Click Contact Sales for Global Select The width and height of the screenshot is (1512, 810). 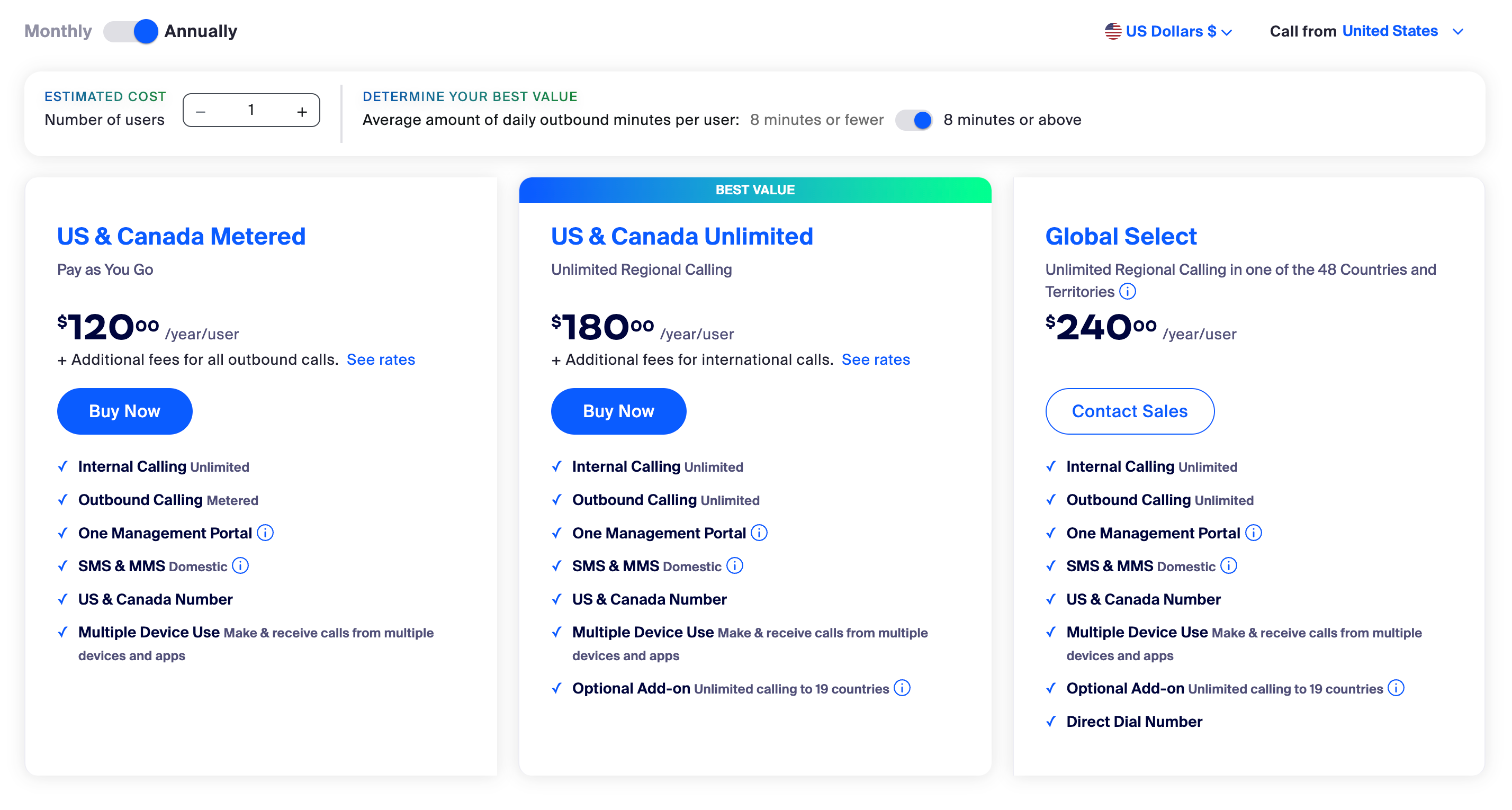pos(1129,411)
